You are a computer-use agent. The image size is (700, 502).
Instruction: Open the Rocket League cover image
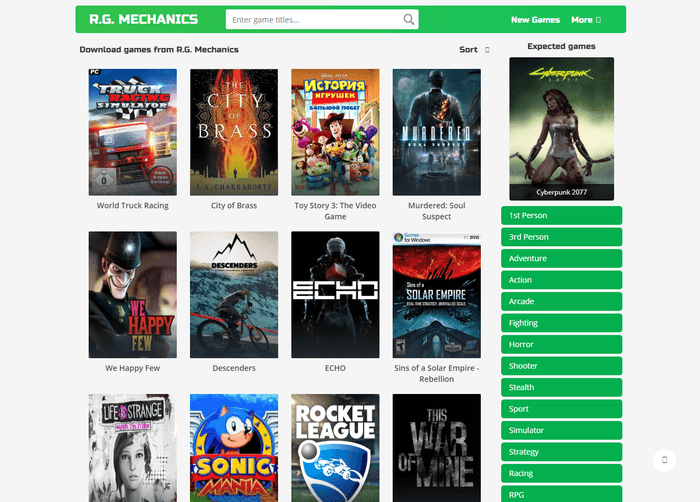tap(335, 447)
